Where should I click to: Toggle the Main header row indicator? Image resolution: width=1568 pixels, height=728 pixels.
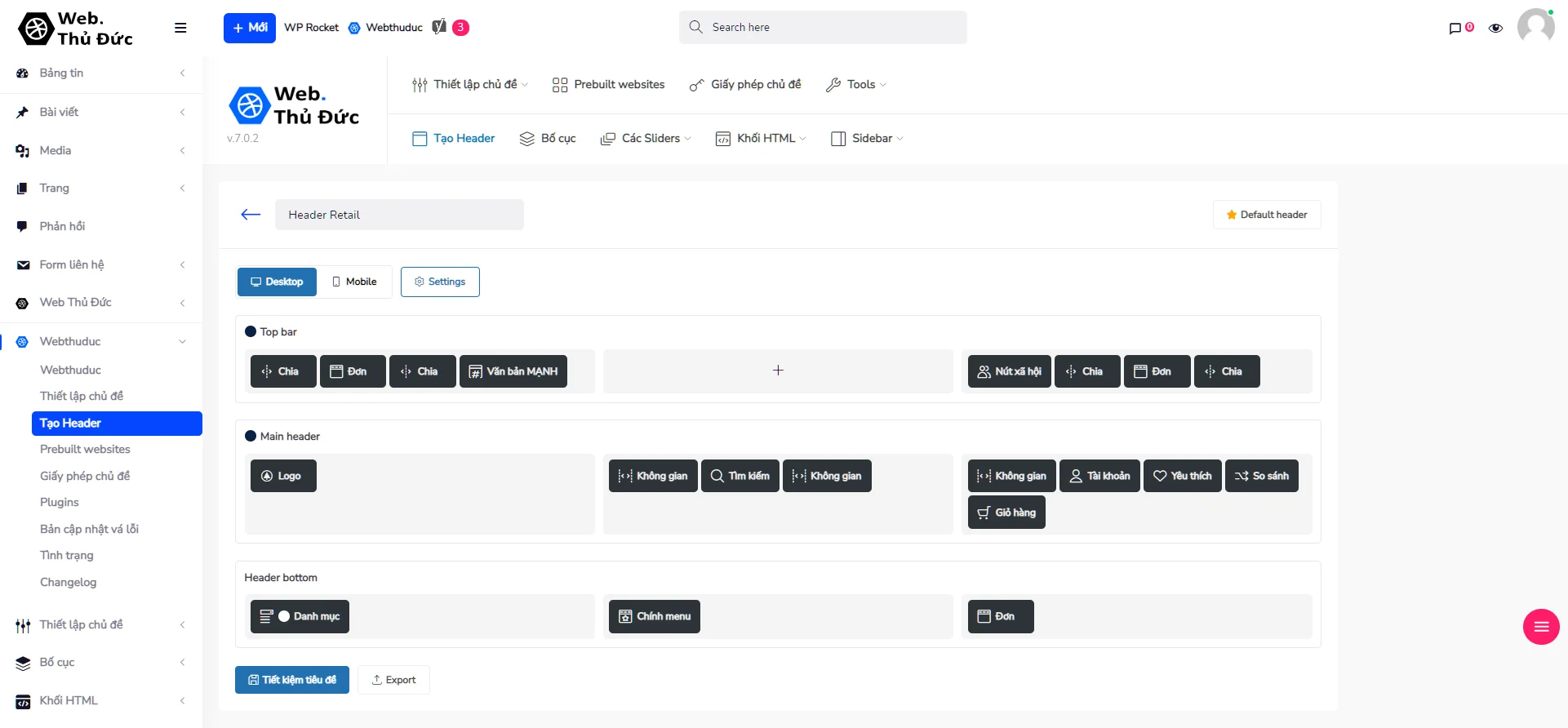pos(251,437)
